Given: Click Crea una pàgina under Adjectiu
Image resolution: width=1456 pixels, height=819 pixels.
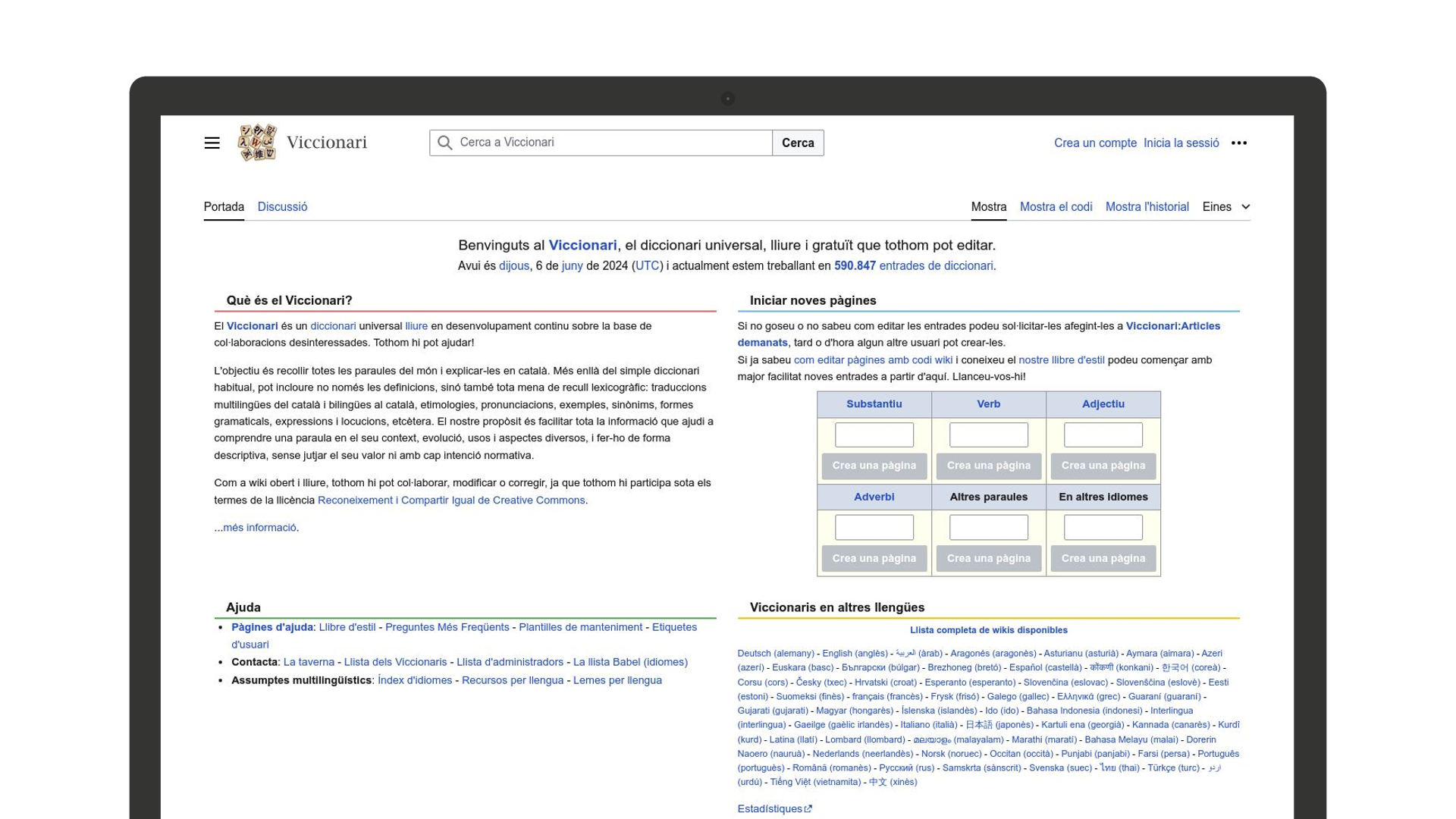Looking at the screenshot, I should (x=1103, y=466).
